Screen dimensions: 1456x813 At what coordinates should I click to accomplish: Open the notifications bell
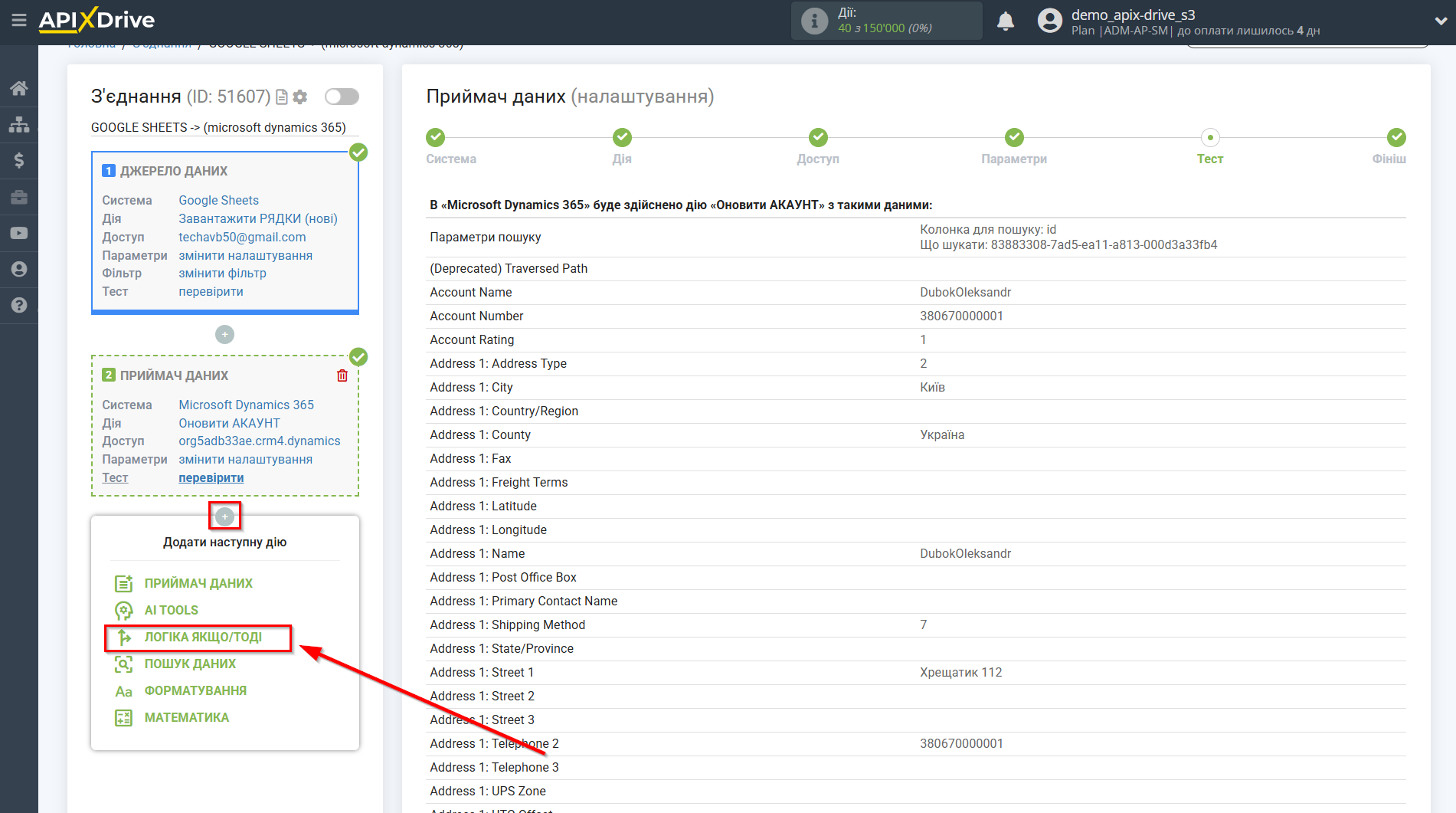pos(1006,21)
